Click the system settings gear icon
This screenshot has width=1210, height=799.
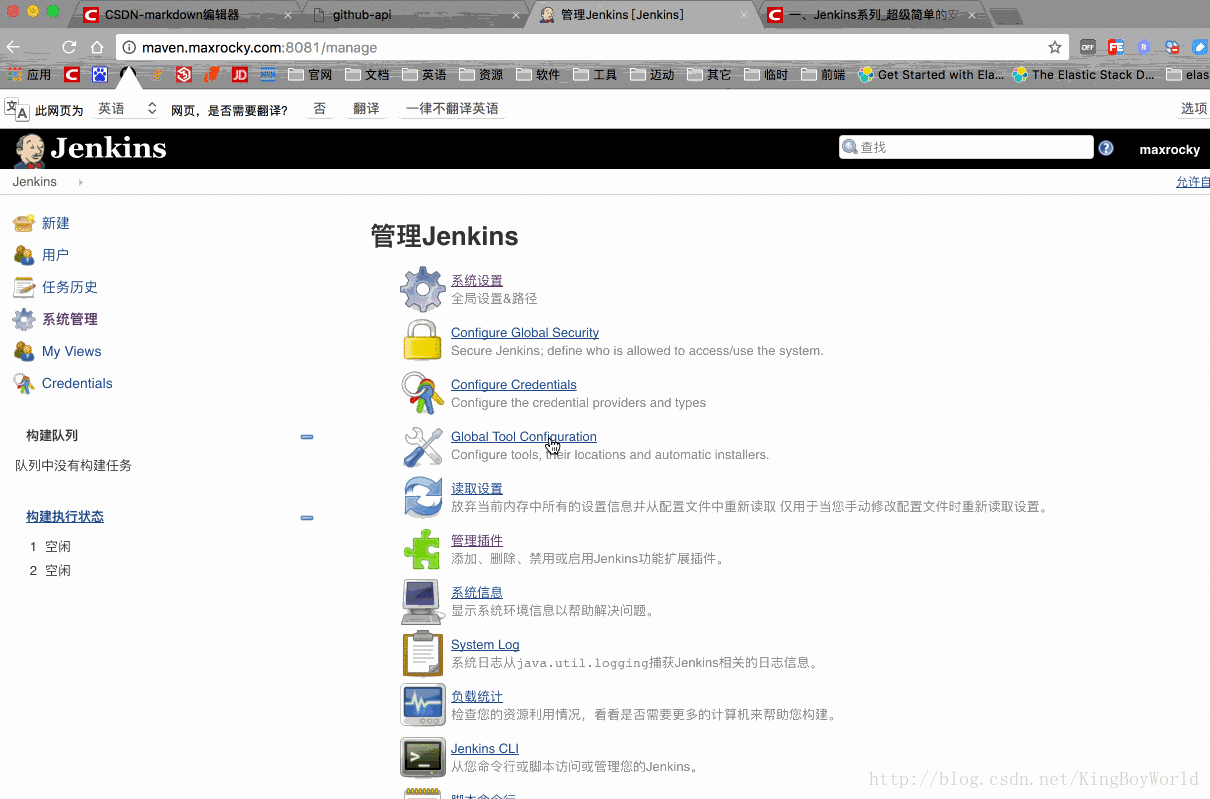coord(422,289)
